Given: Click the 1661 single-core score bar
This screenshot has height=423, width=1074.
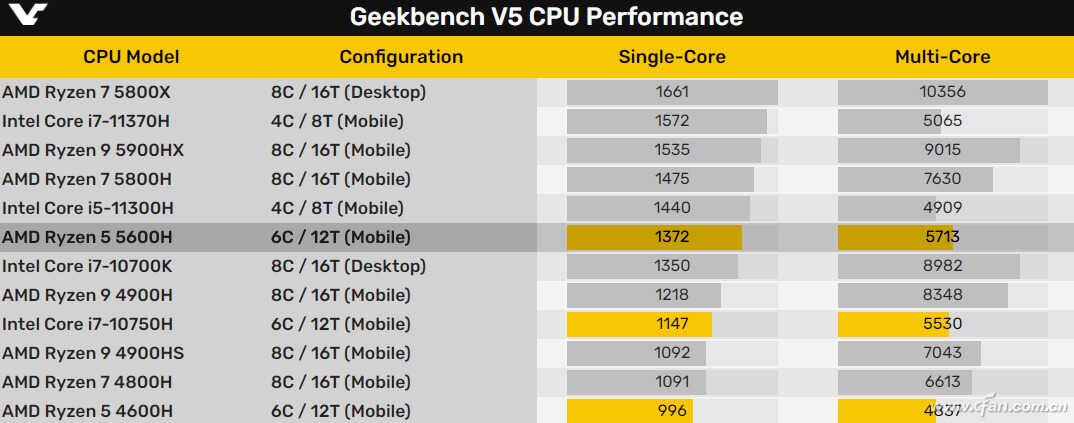Looking at the screenshot, I should click(x=672, y=92).
